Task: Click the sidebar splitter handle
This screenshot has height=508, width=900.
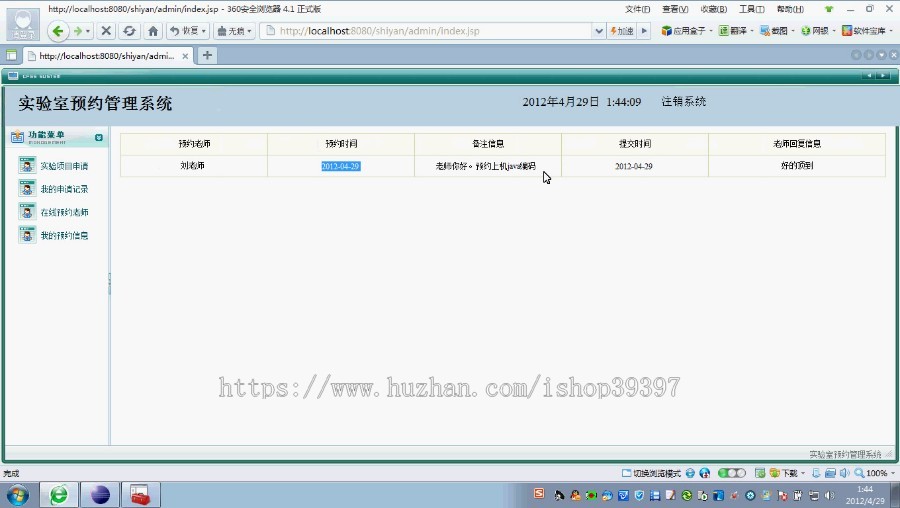Action: (109, 284)
